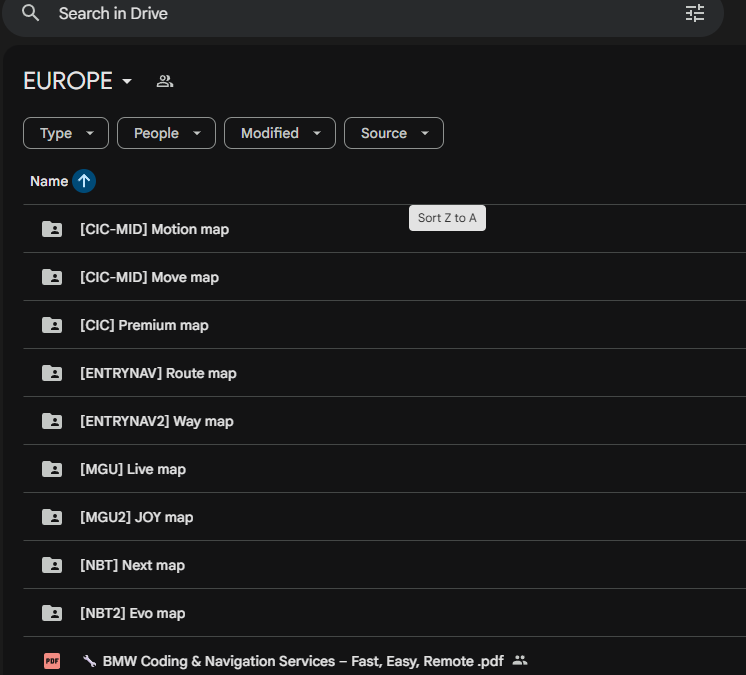Click the PDF file icon
The image size is (746, 675).
click(52, 661)
